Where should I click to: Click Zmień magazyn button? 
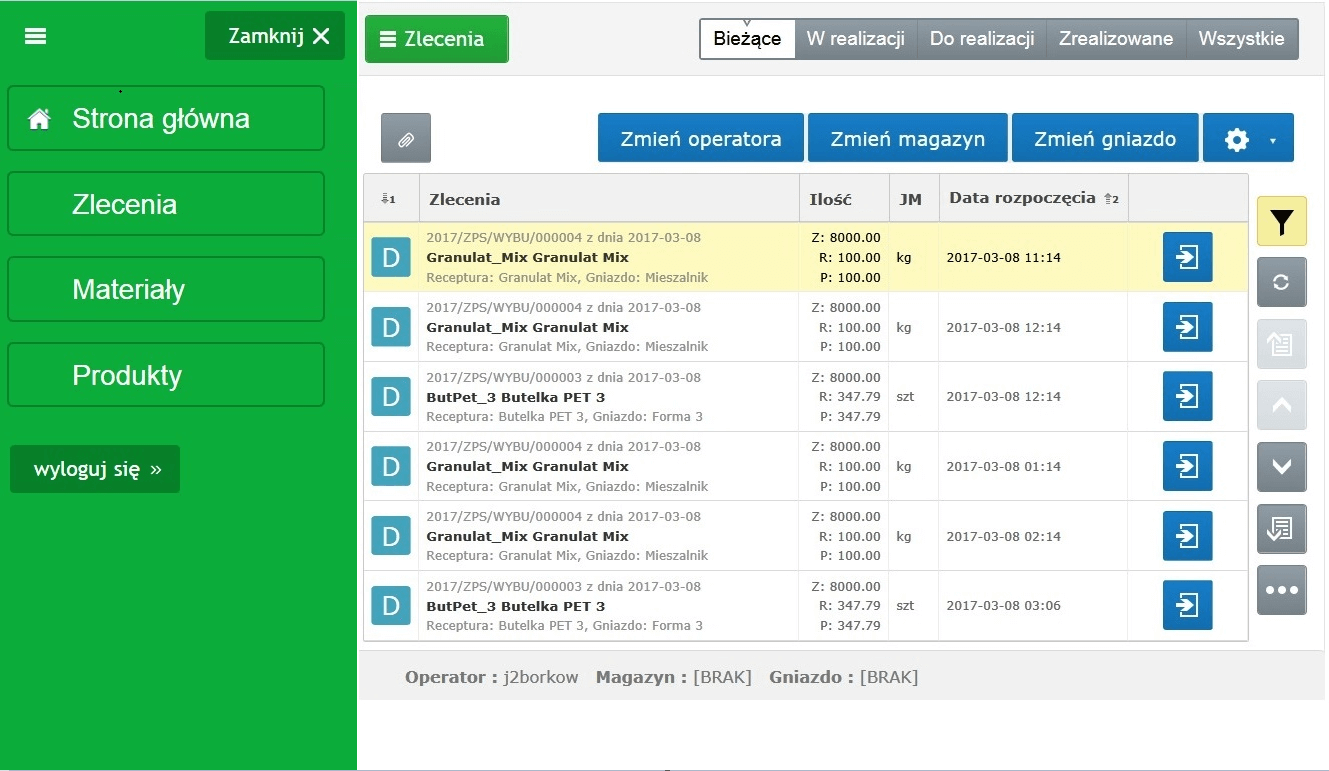click(908, 138)
